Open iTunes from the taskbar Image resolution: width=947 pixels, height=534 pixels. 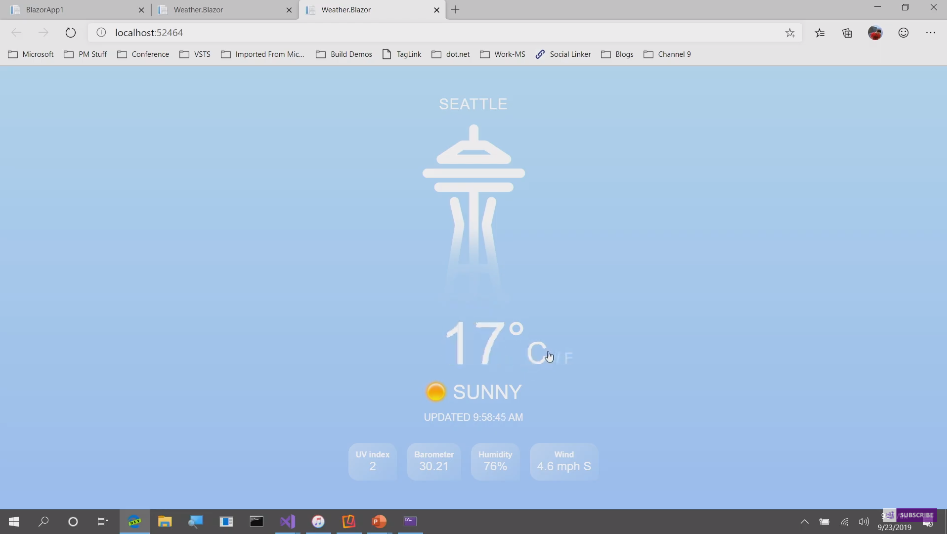pyautogui.click(x=318, y=521)
